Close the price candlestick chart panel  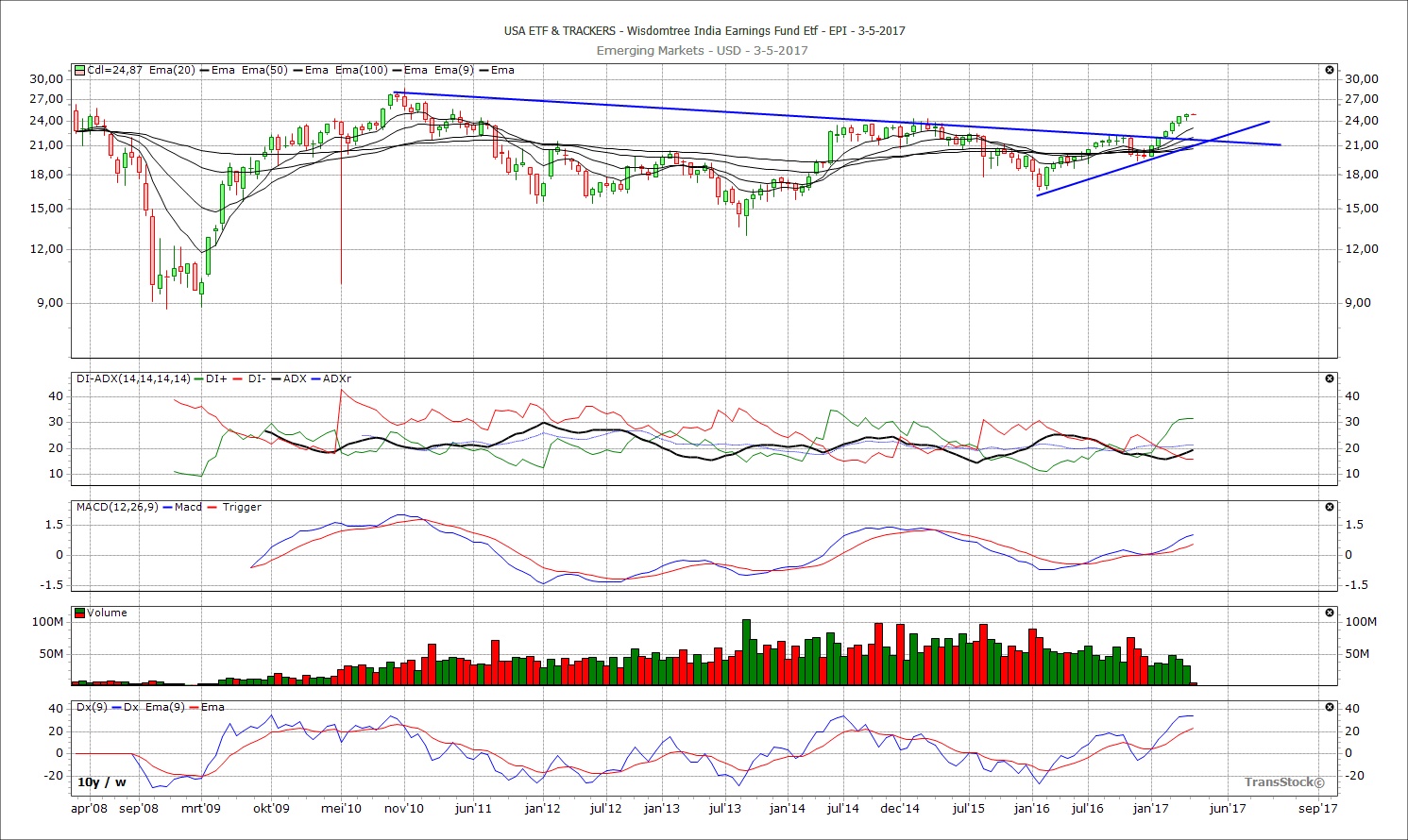coord(1330,70)
